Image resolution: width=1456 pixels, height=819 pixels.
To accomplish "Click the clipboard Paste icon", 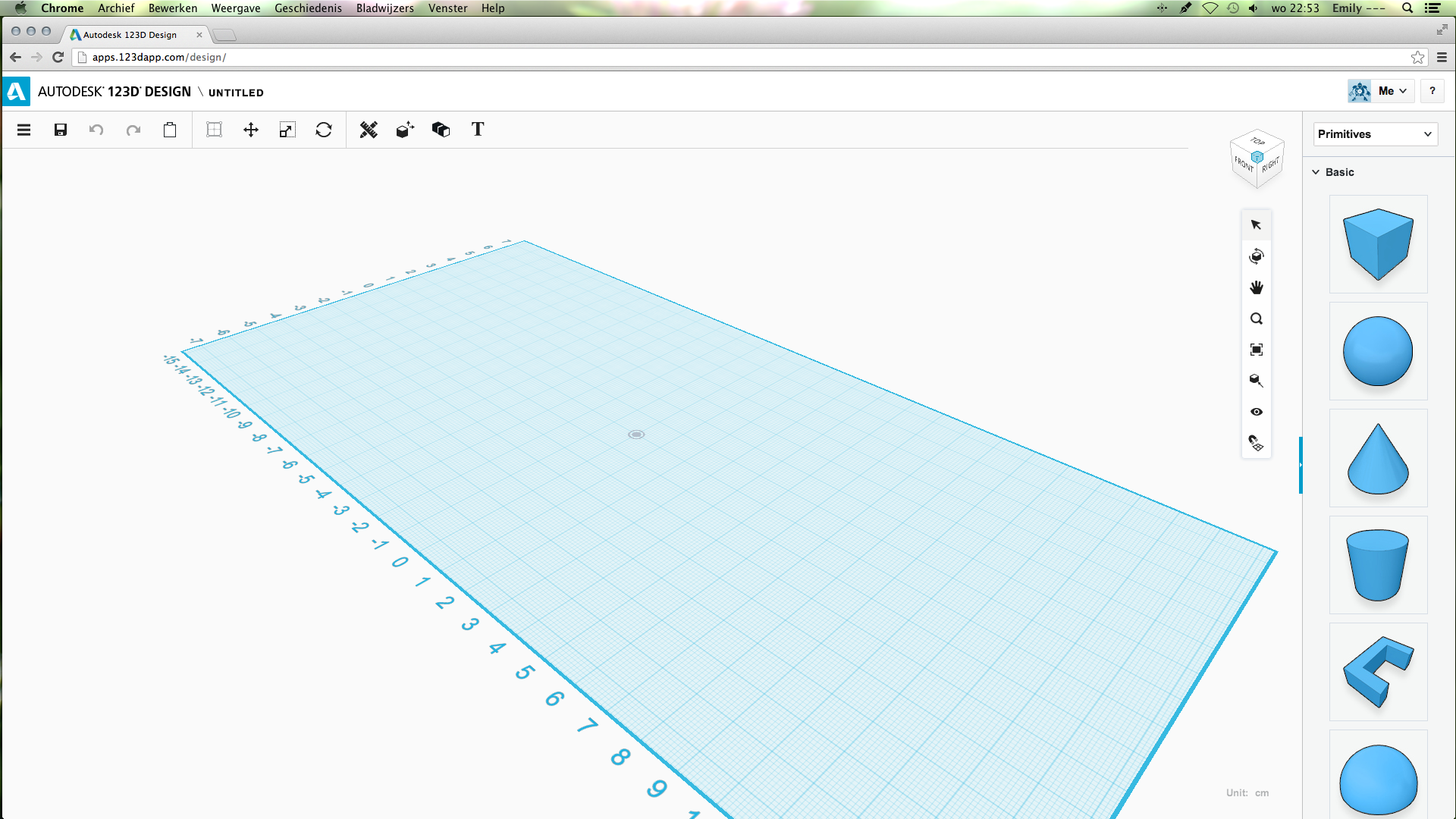I will (x=170, y=130).
